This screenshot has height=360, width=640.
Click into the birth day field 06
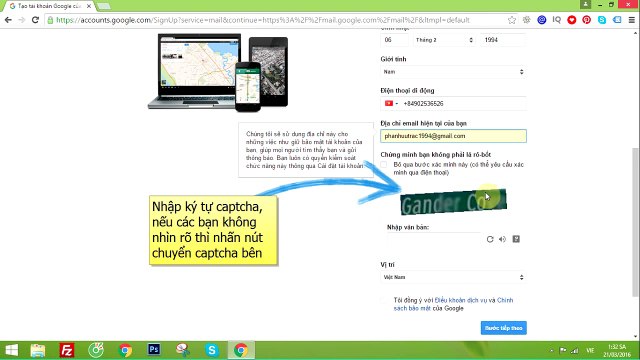point(394,40)
